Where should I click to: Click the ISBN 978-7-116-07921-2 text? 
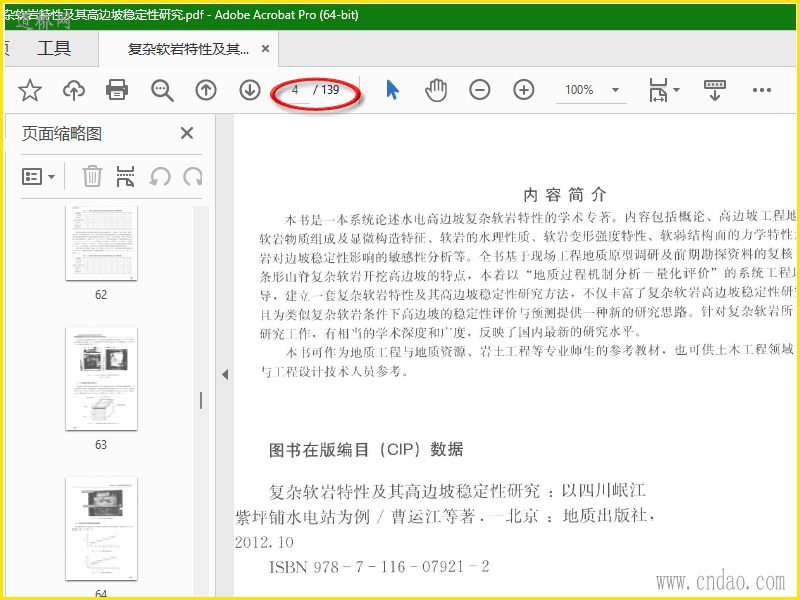click(379, 566)
